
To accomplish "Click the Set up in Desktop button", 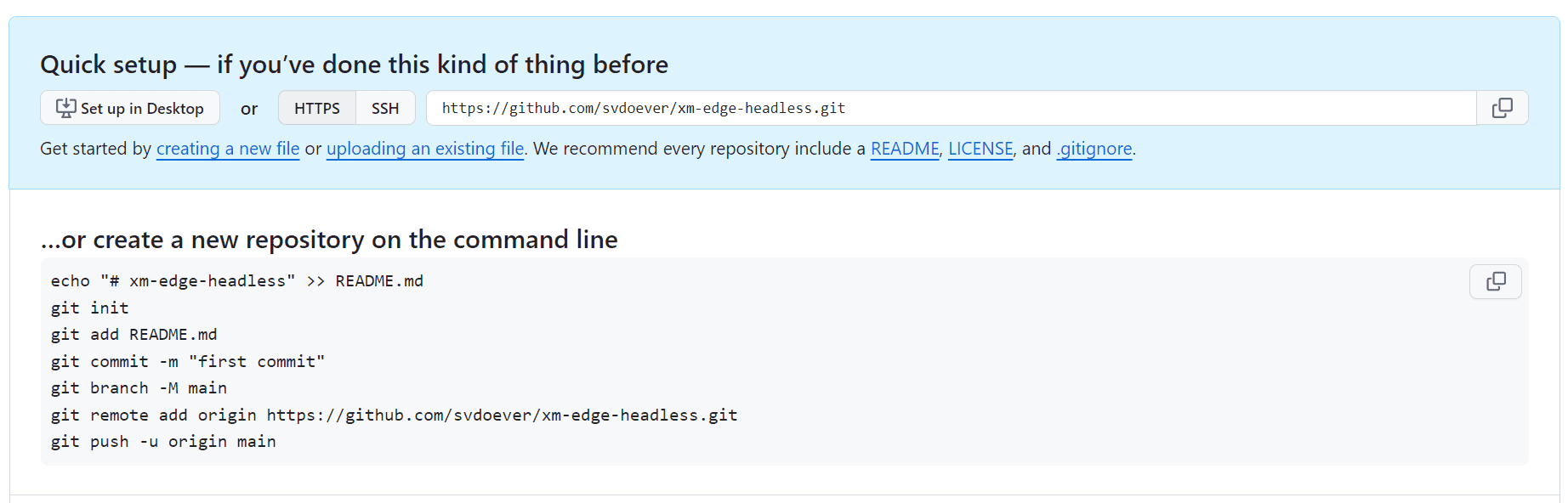I will pyautogui.click(x=130, y=108).
